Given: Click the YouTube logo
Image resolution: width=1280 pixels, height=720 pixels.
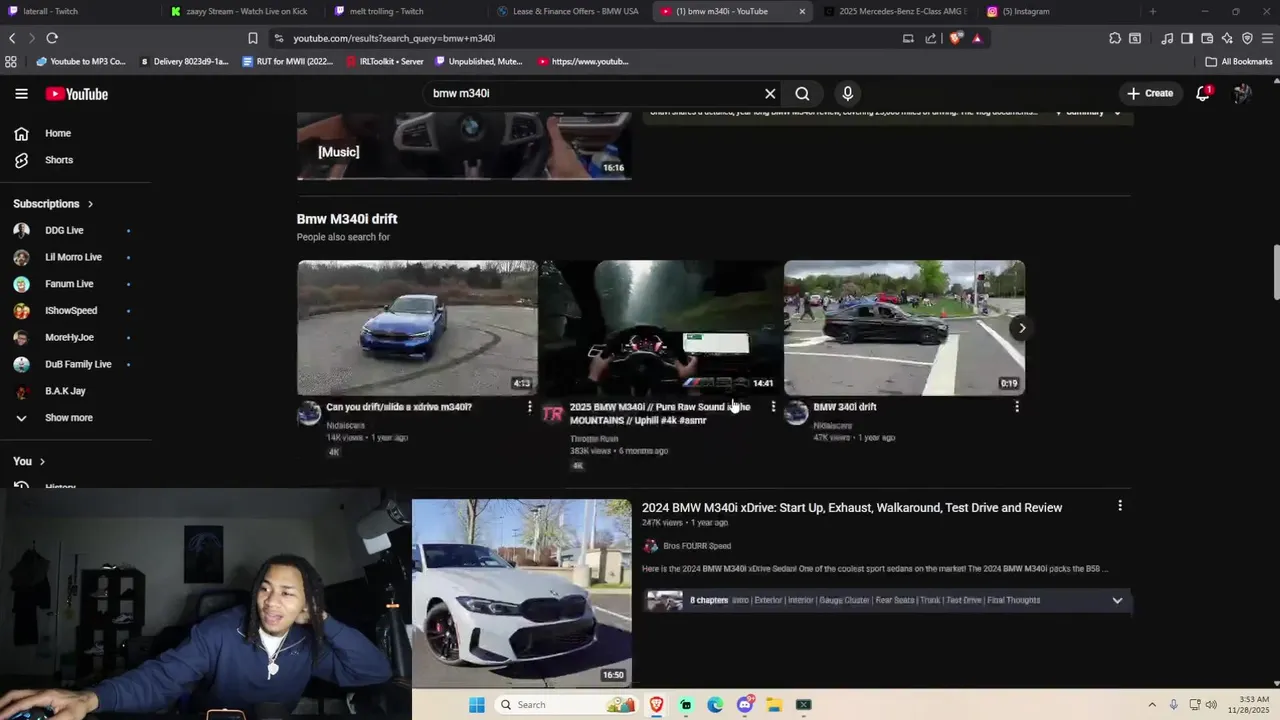Looking at the screenshot, I should 76,94.
